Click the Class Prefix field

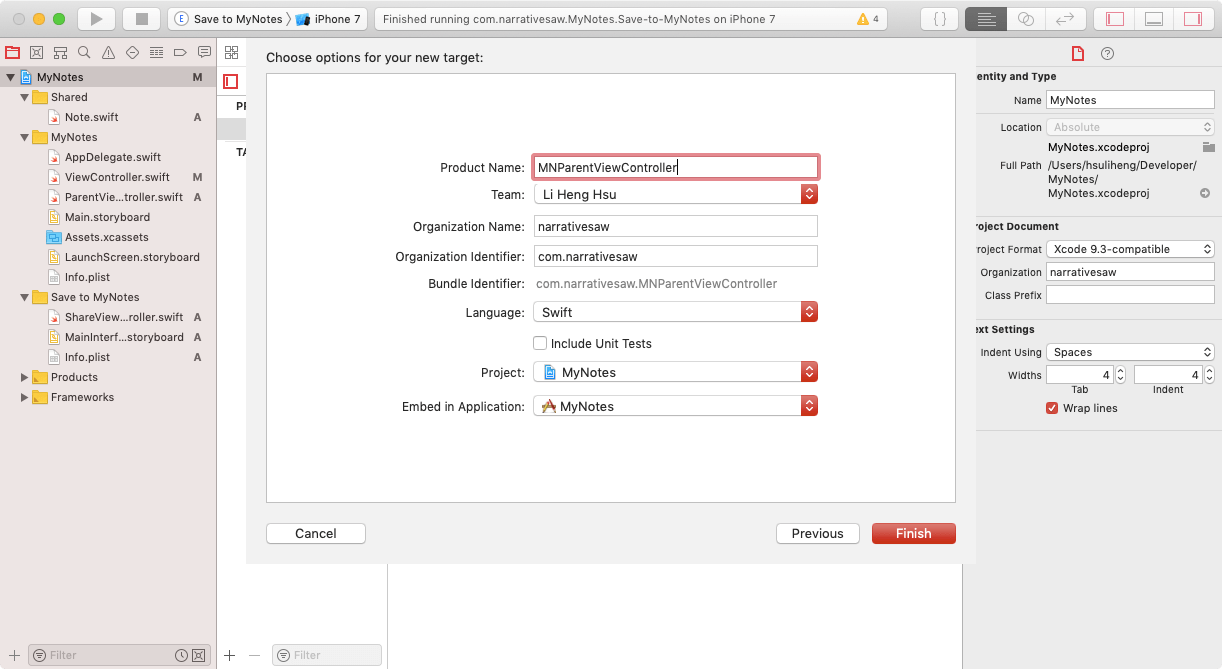pos(1130,295)
